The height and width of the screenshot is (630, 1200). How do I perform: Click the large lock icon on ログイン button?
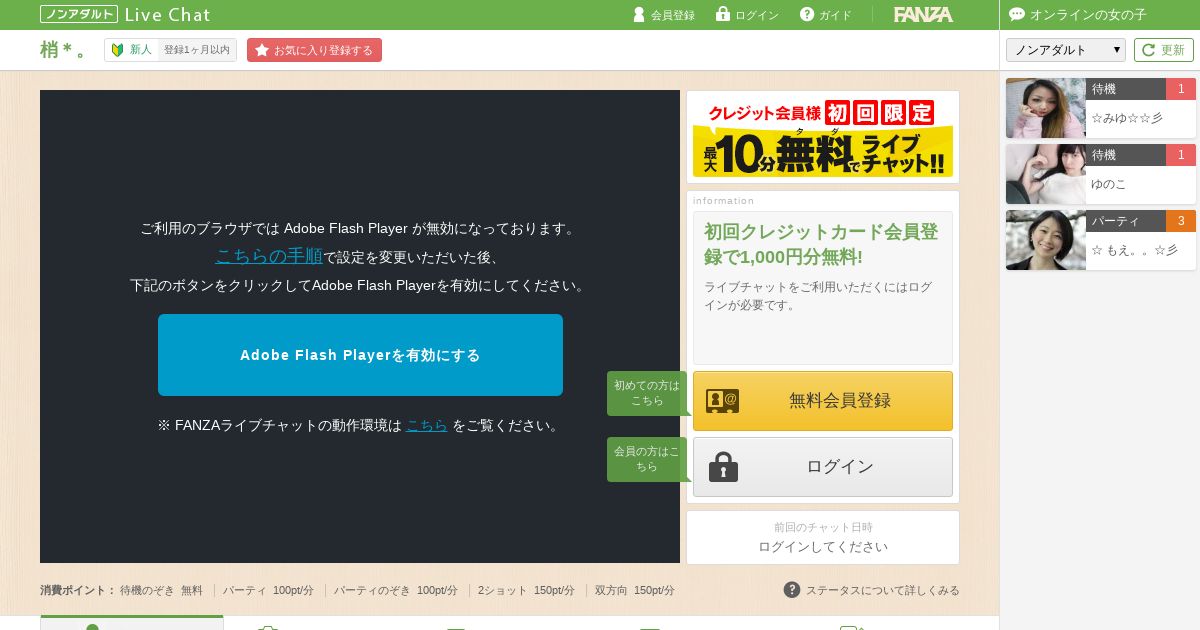pyautogui.click(x=723, y=467)
